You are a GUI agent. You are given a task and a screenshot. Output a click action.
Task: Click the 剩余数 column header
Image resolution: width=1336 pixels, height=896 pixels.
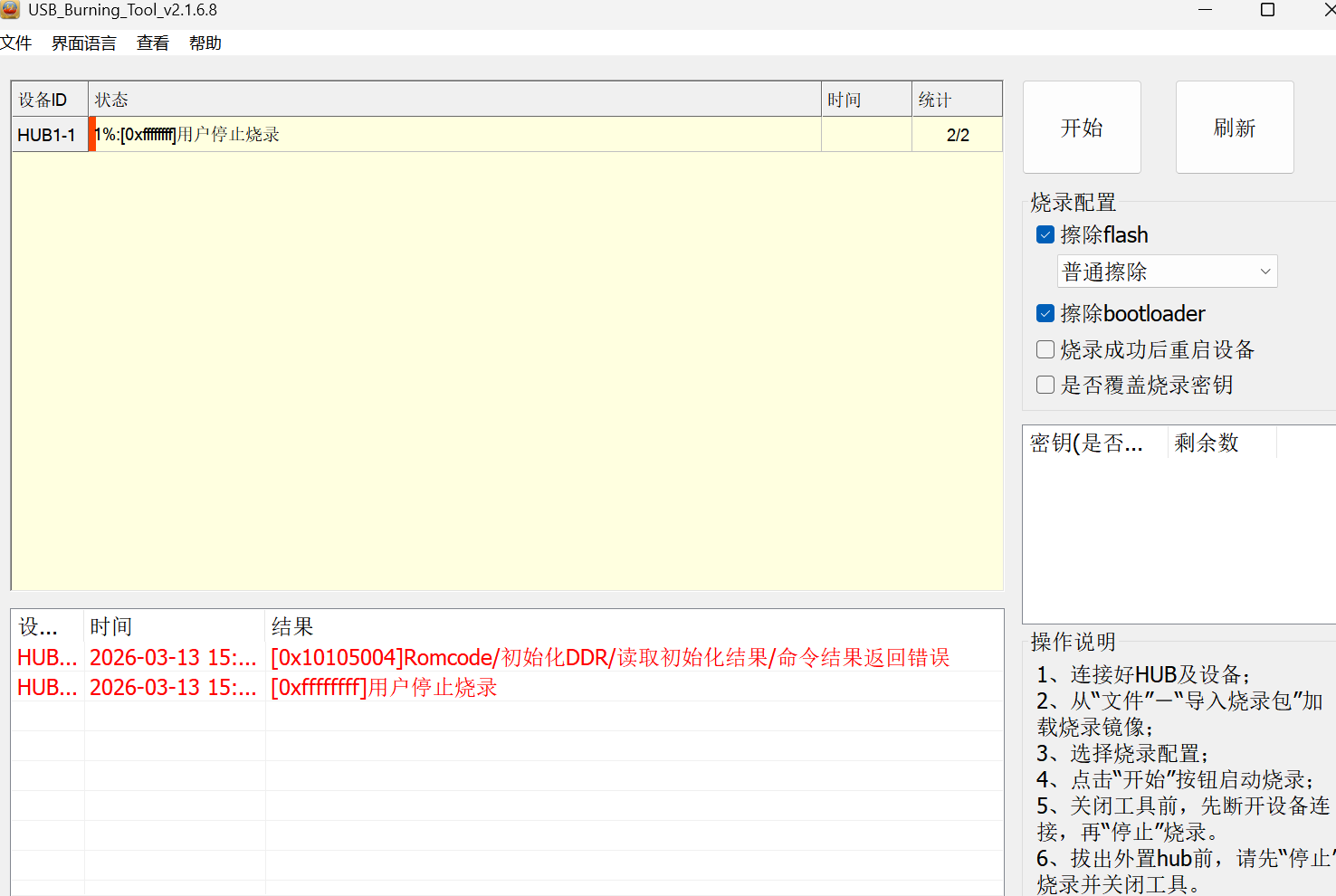(x=1223, y=443)
